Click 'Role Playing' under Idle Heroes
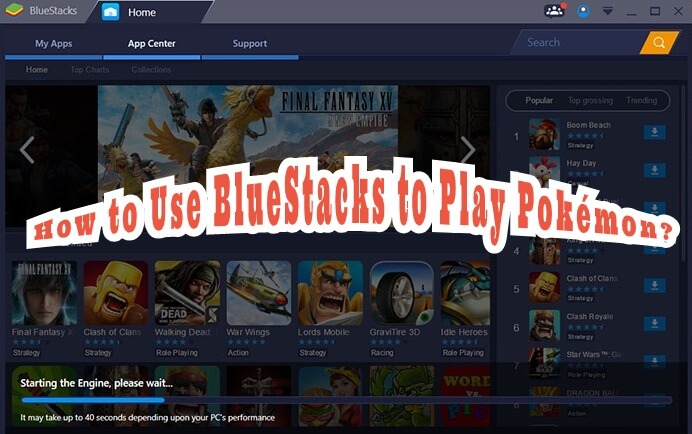 [x=463, y=353]
